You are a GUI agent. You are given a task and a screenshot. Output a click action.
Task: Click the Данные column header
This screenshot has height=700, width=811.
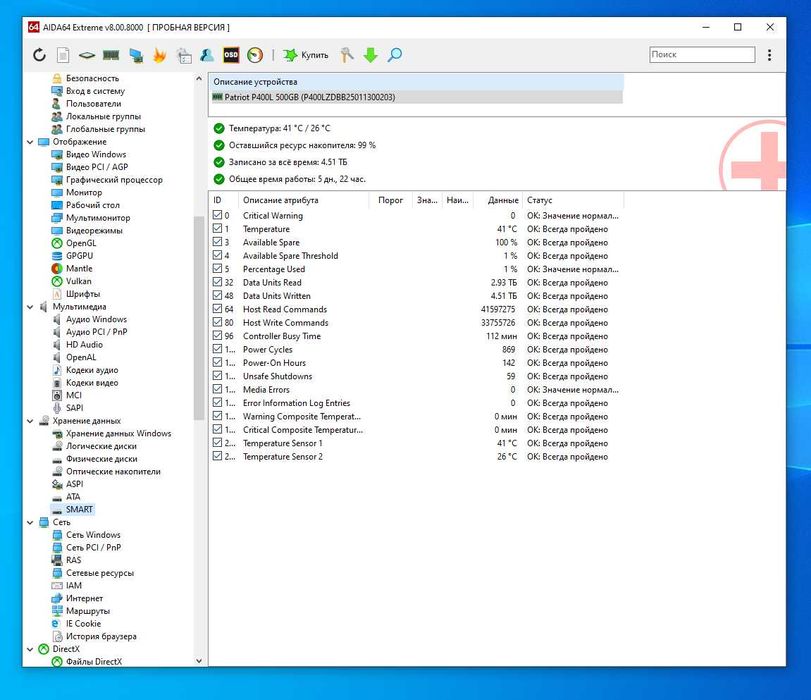click(x=497, y=200)
